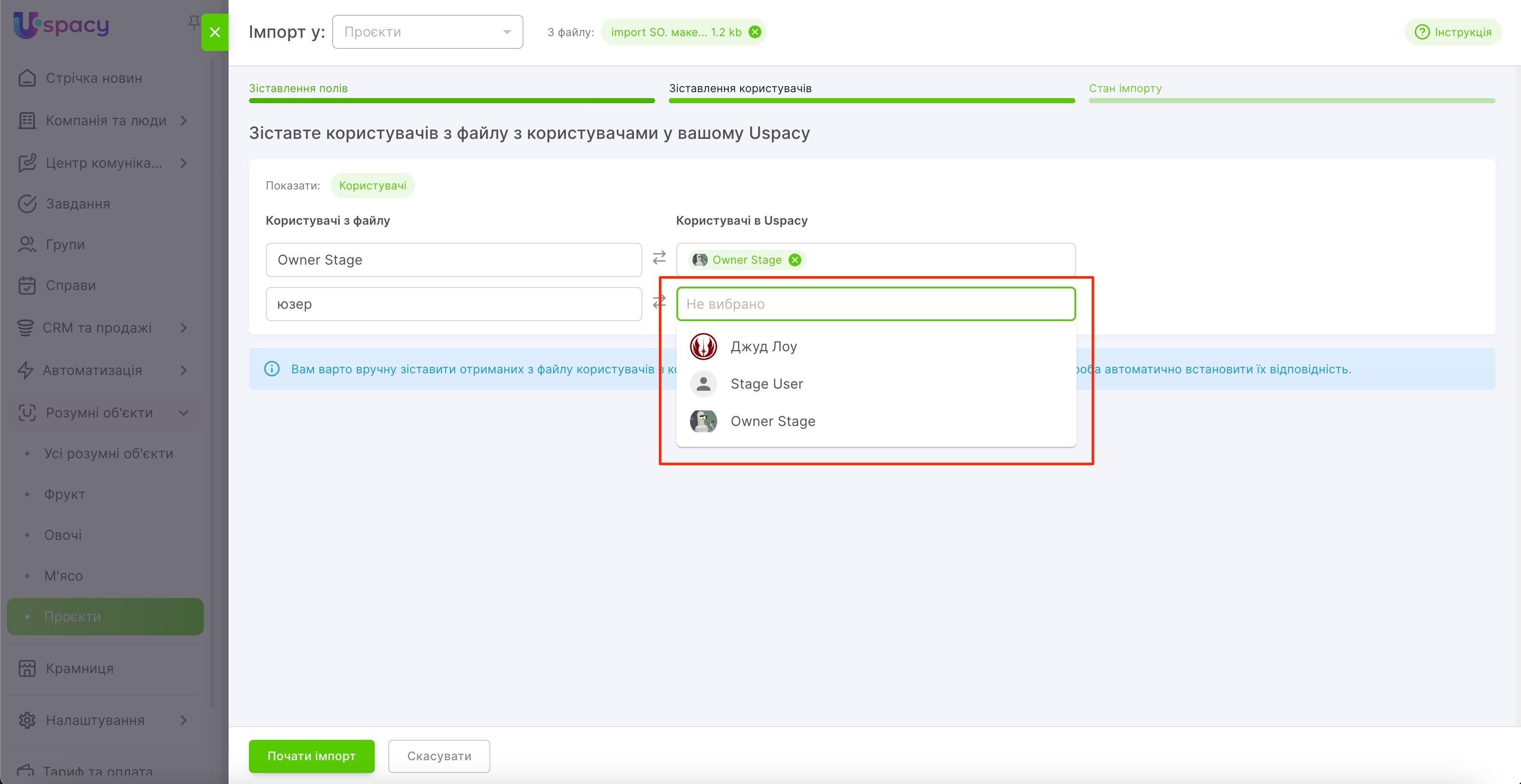
Task: Open Завдання from the sidebar
Action: (78, 204)
